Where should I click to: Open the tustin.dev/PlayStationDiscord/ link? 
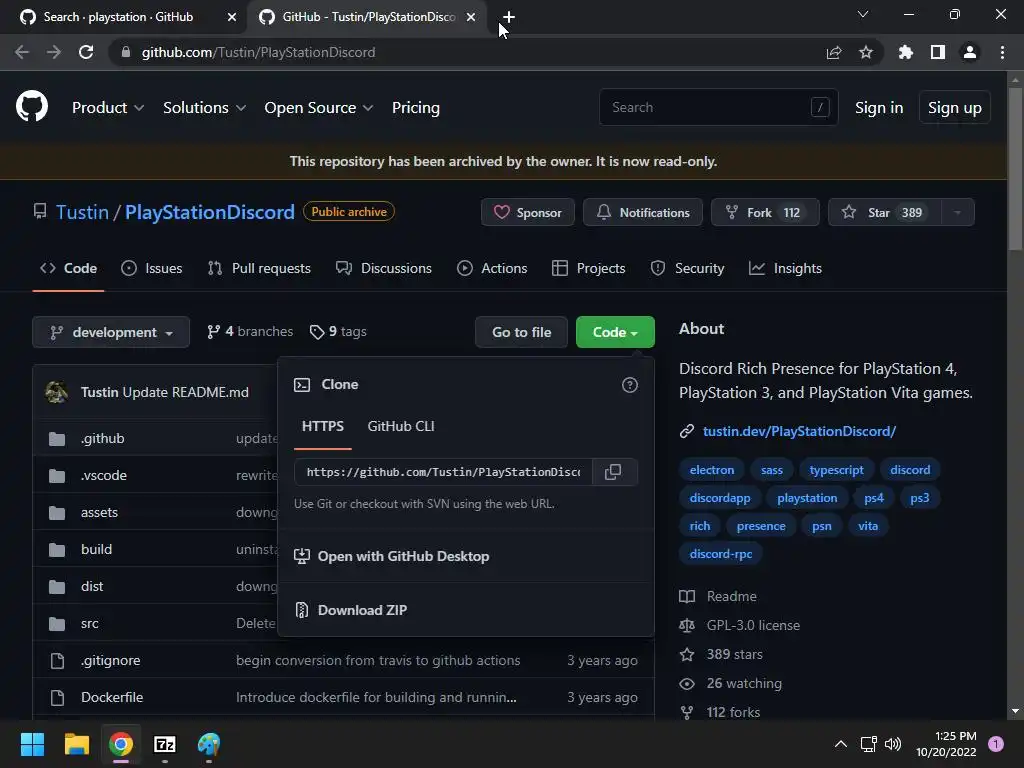(x=799, y=431)
